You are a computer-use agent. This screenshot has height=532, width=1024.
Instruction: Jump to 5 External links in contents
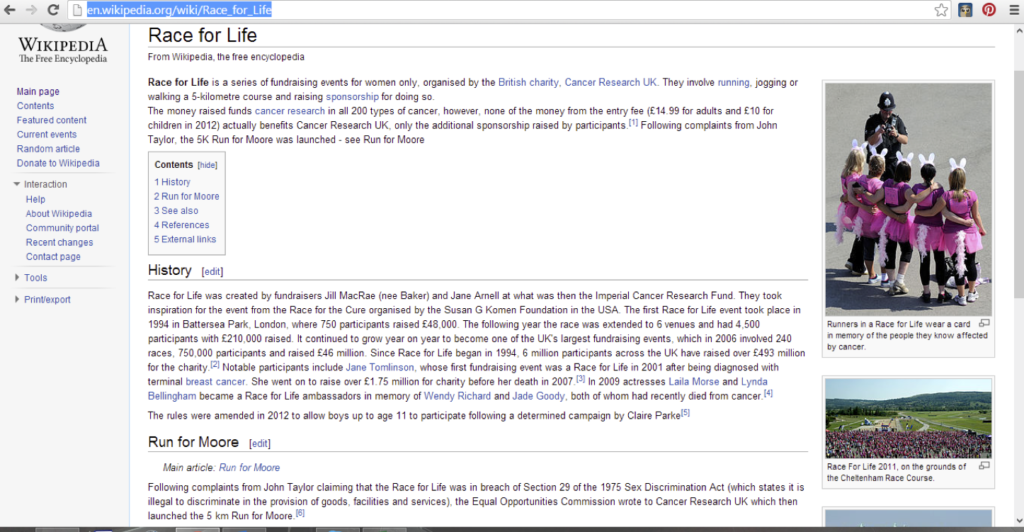(185, 240)
